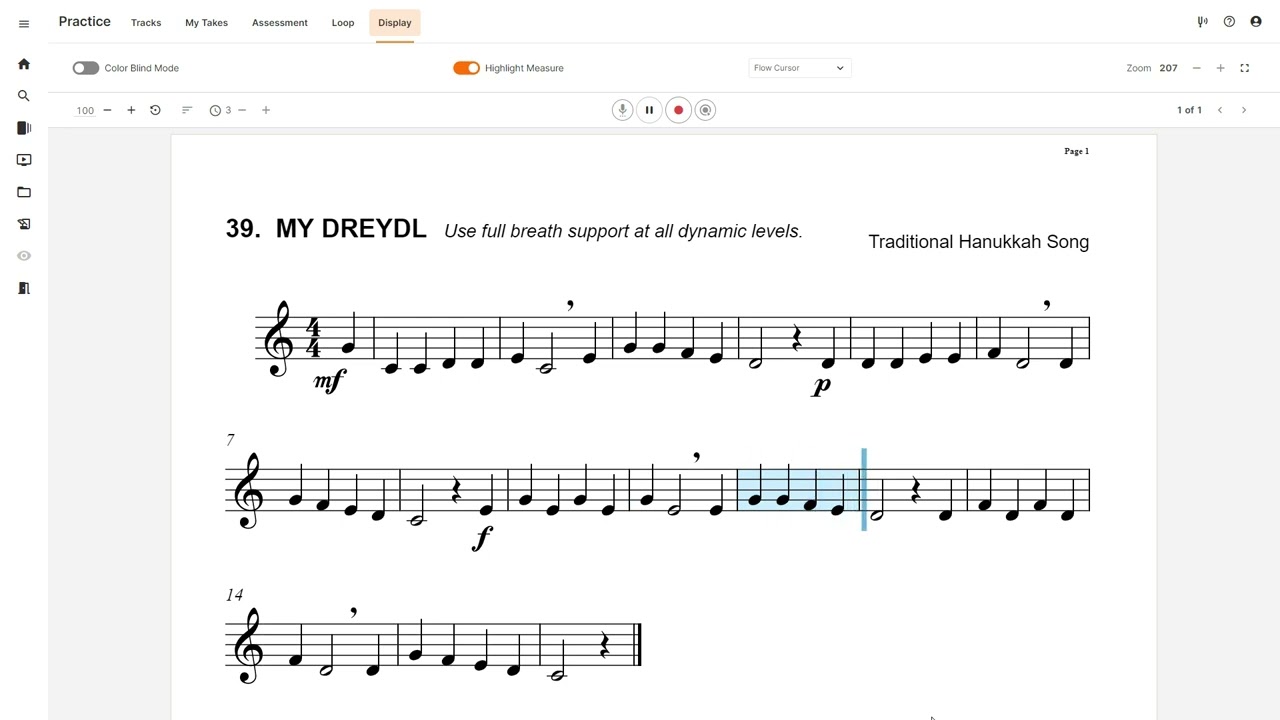Start recording with the red record button
Viewport: 1280px width, 720px height.
pyautogui.click(x=678, y=110)
